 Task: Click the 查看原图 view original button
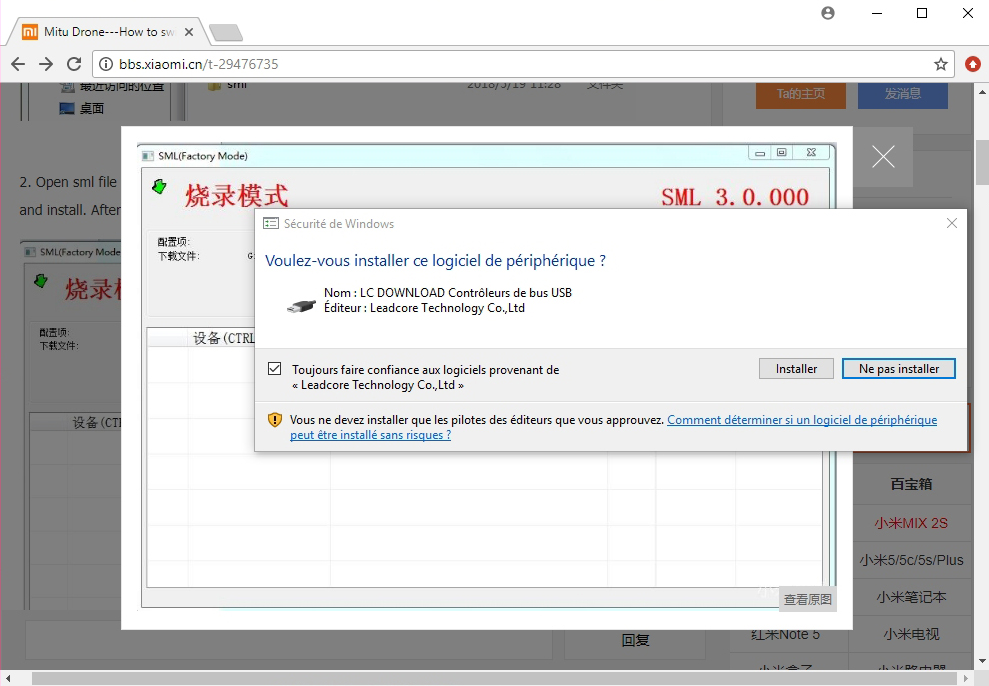(x=808, y=599)
